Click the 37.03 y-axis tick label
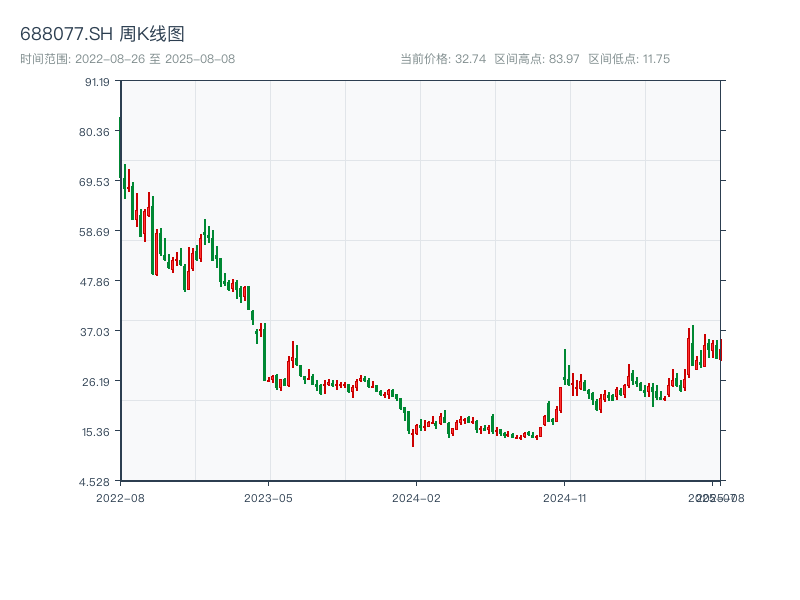 (x=97, y=331)
